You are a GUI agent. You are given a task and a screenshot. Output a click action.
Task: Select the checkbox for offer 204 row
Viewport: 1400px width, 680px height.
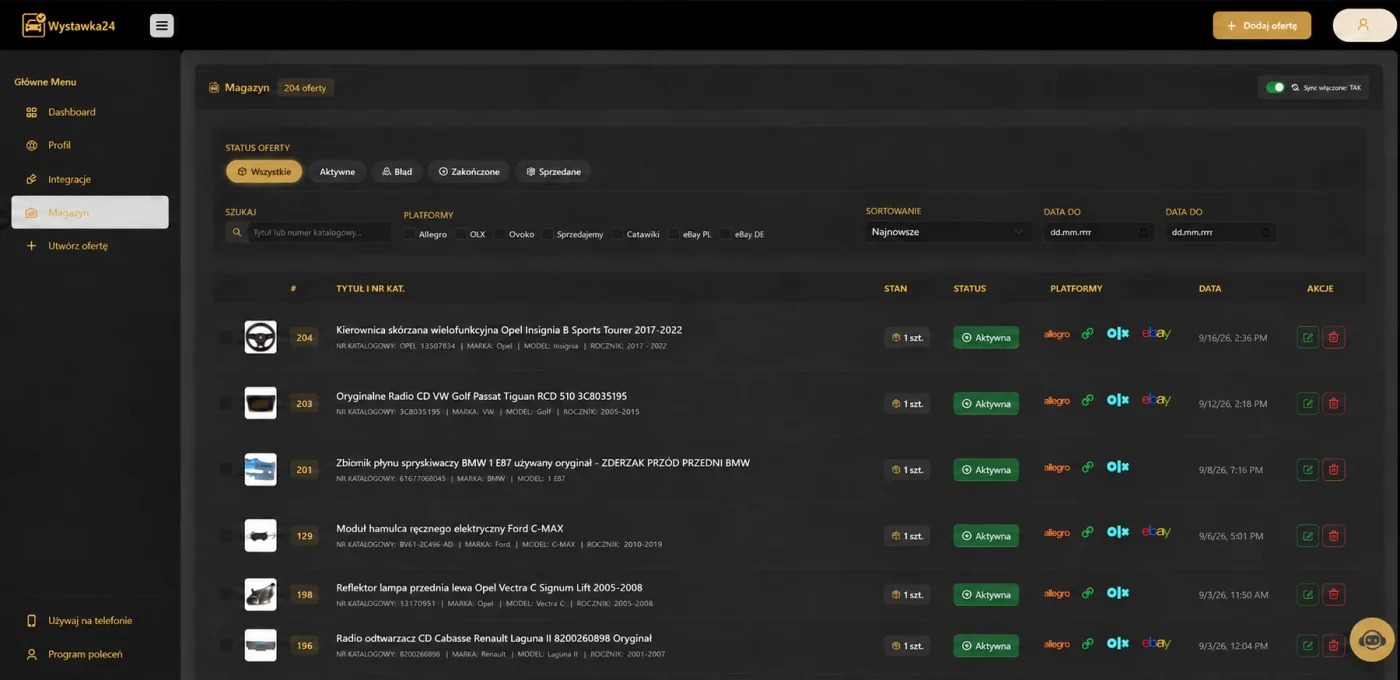click(226, 338)
